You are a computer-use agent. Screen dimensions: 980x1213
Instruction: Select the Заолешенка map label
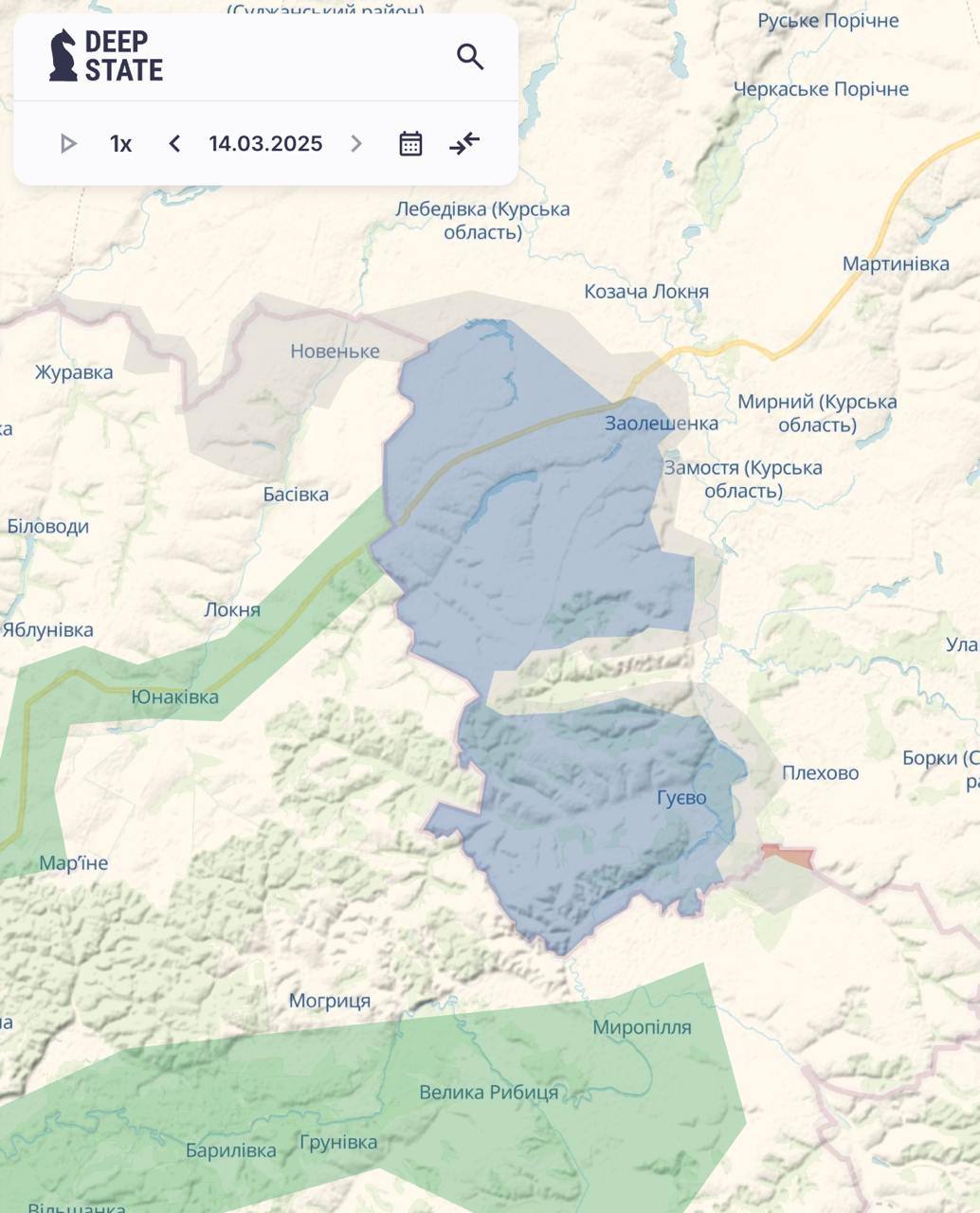point(662,424)
